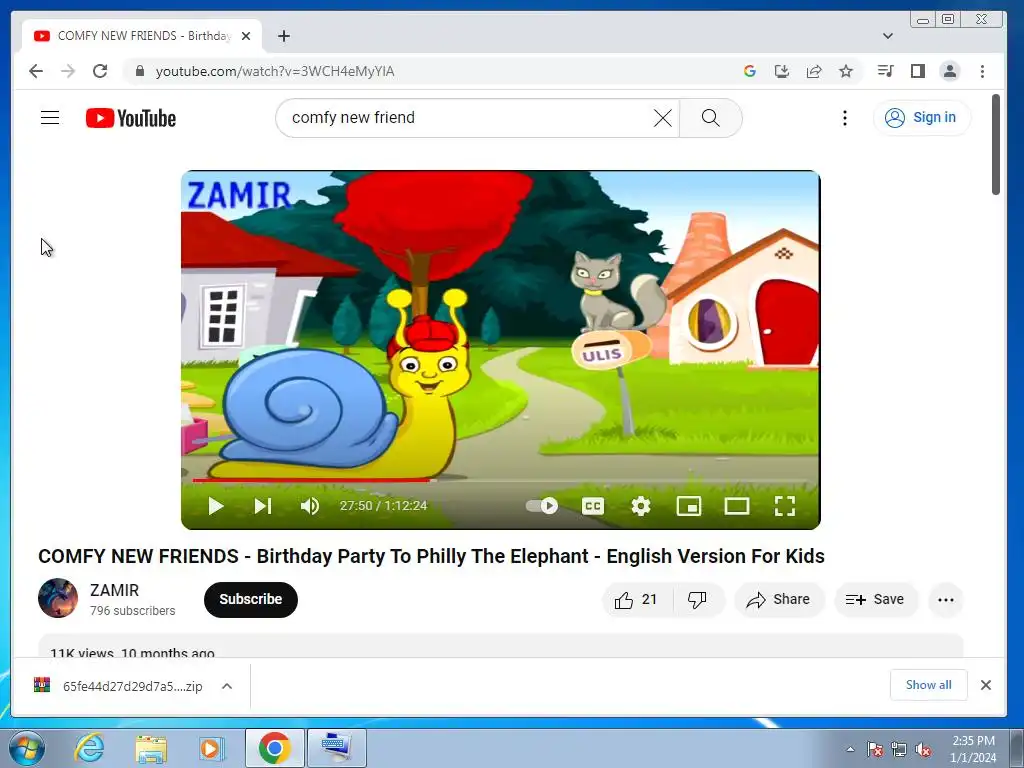Image resolution: width=1024 pixels, height=768 pixels.
Task: Toggle theater mode
Action: coord(737,506)
